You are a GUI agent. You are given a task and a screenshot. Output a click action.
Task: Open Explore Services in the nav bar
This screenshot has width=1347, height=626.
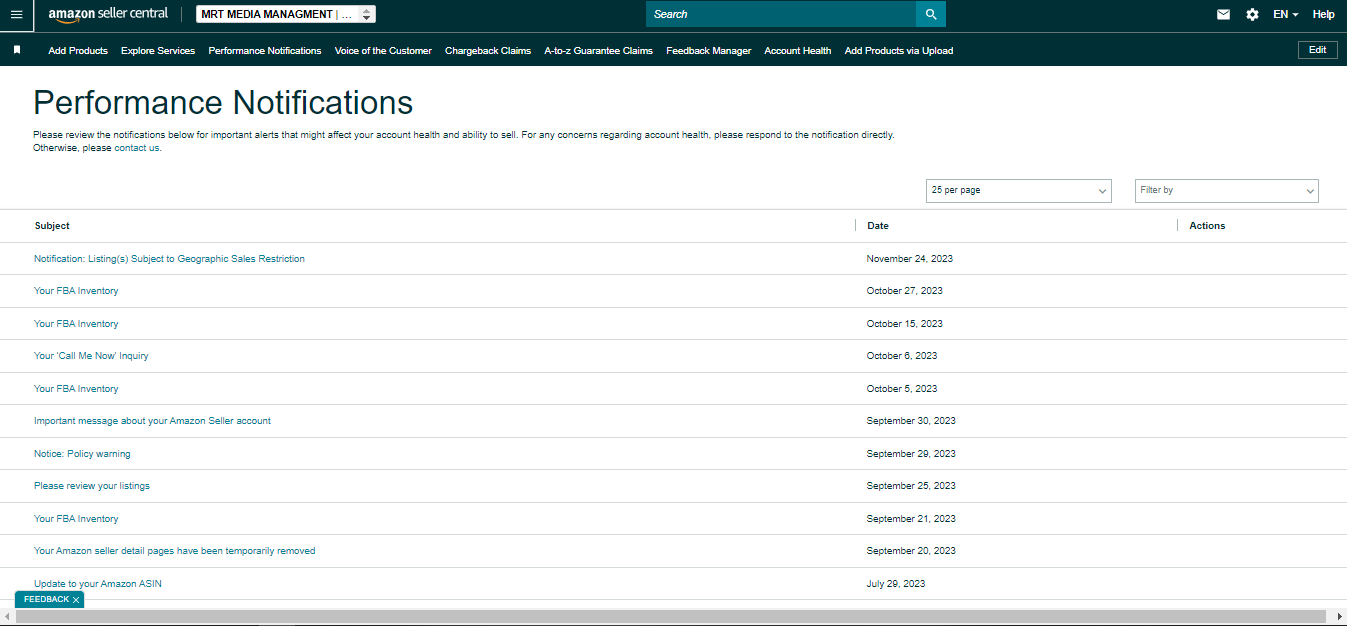coord(158,50)
